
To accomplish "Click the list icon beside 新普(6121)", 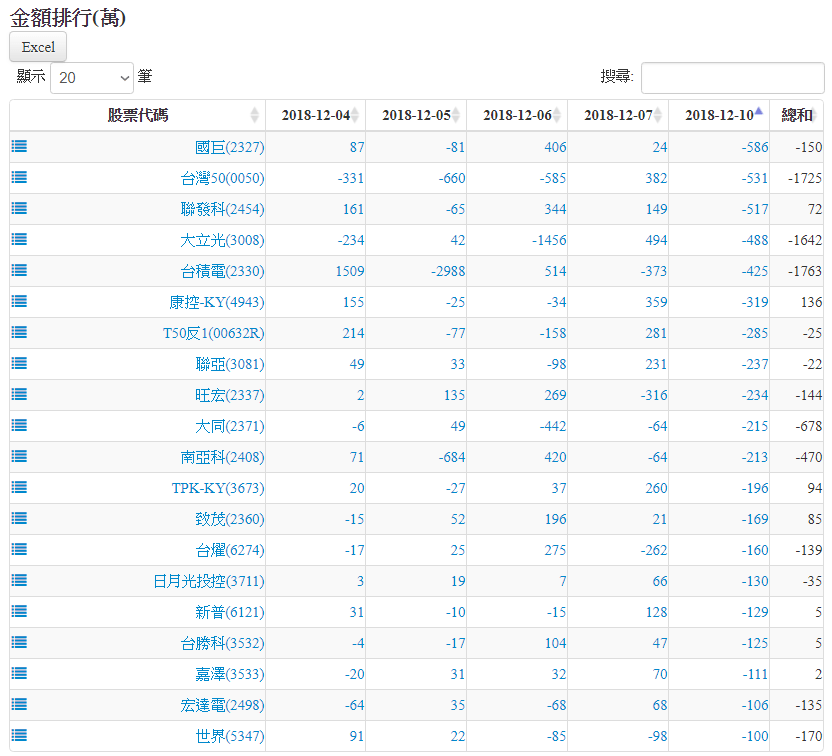I will point(19,611).
